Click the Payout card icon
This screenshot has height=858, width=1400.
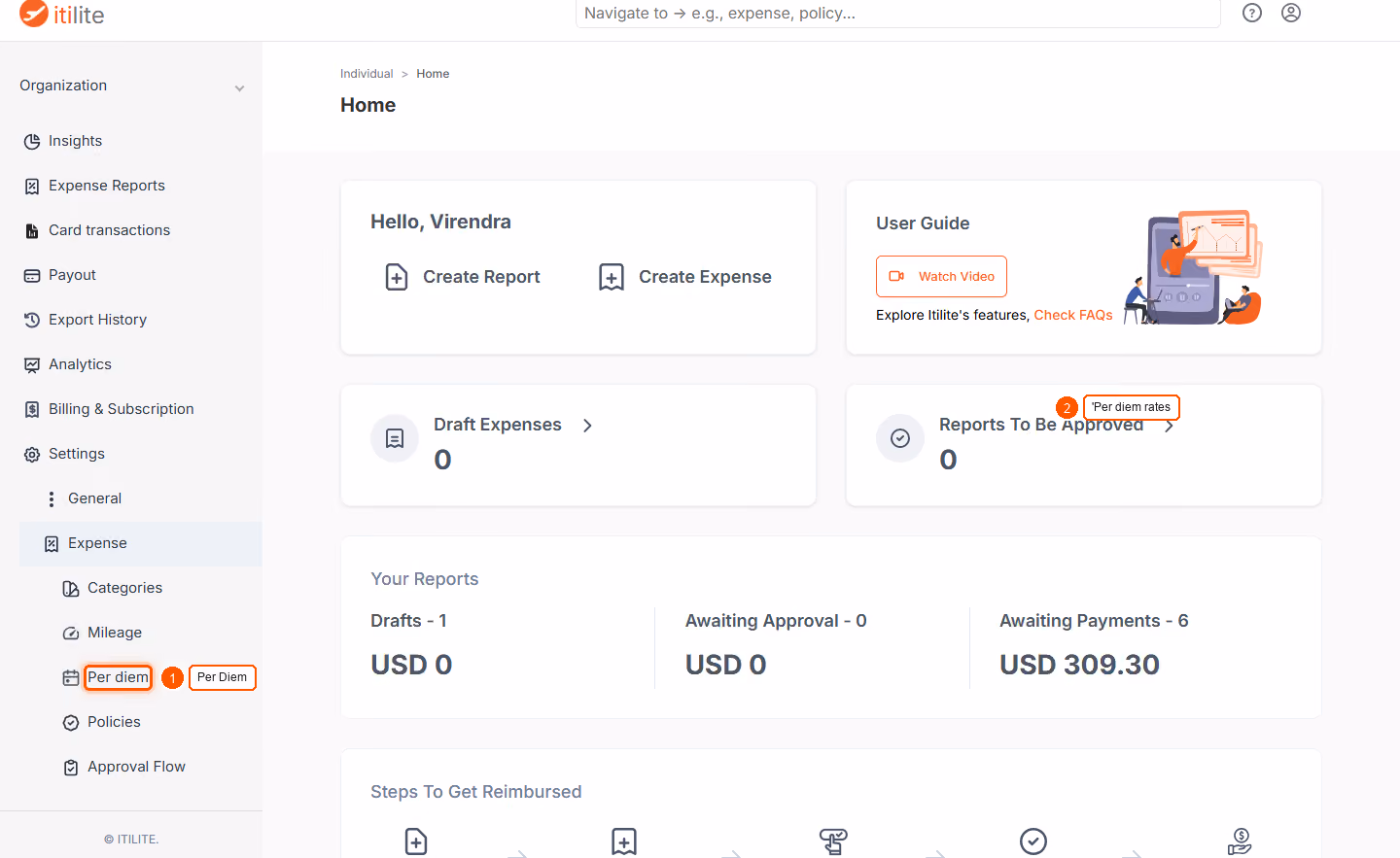coord(32,276)
